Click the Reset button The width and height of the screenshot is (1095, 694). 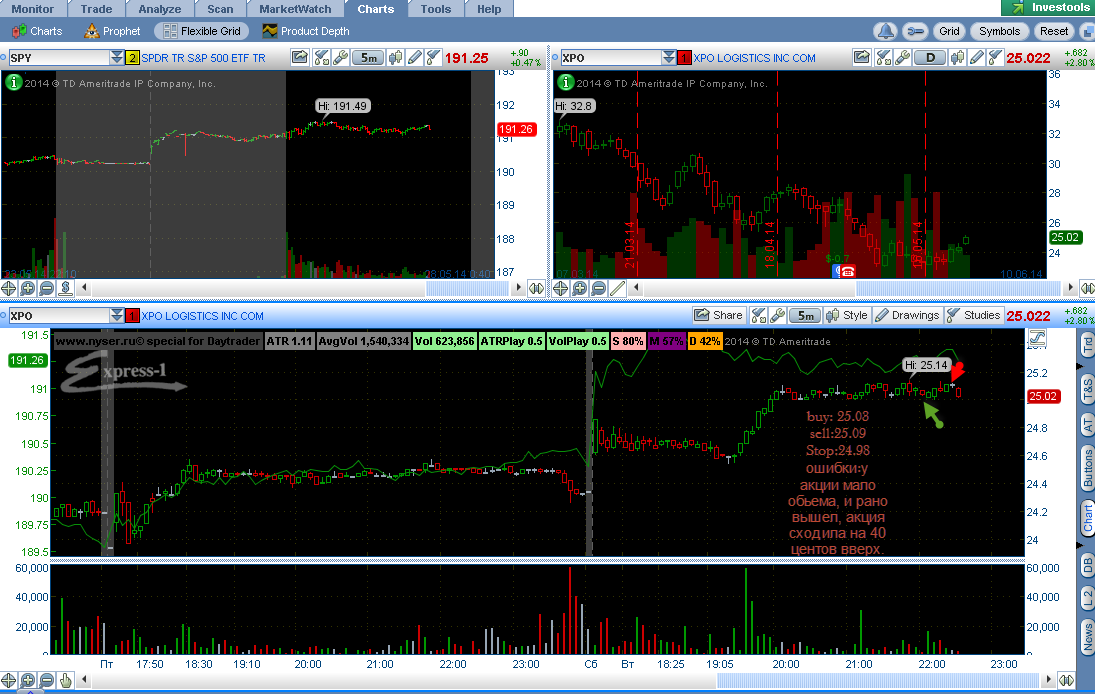coord(1054,31)
